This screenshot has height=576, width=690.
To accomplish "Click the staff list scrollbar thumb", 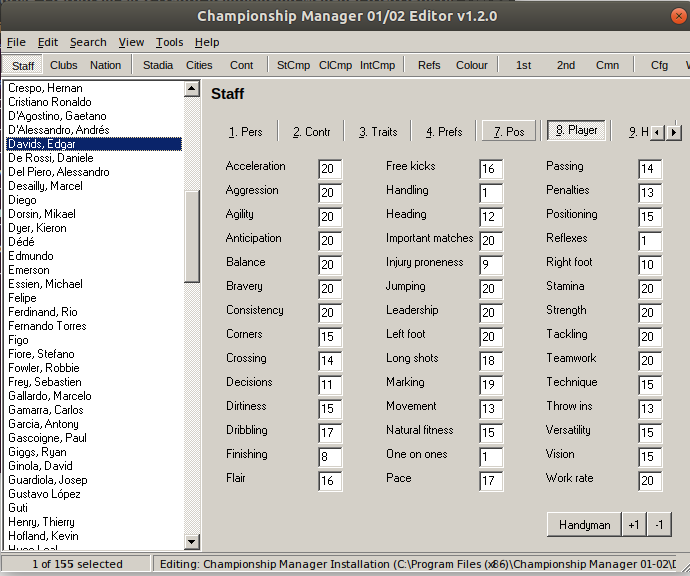I will click(x=191, y=236).
